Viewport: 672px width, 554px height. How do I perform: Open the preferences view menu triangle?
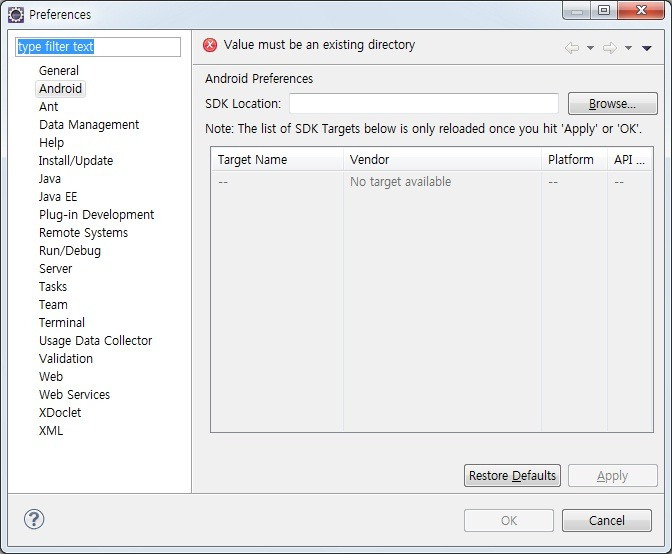pyautogui.click(x=647, y=48)
